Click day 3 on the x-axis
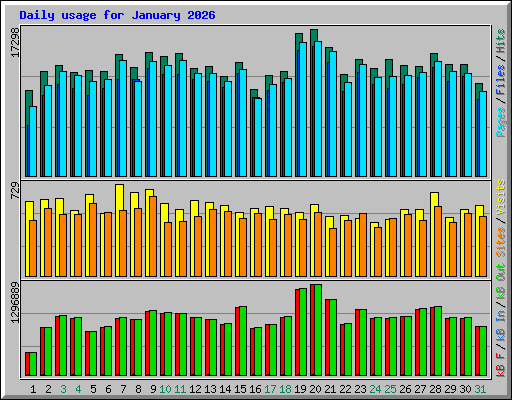Screen dimensions: 512x400 click(x=63, y=389)
